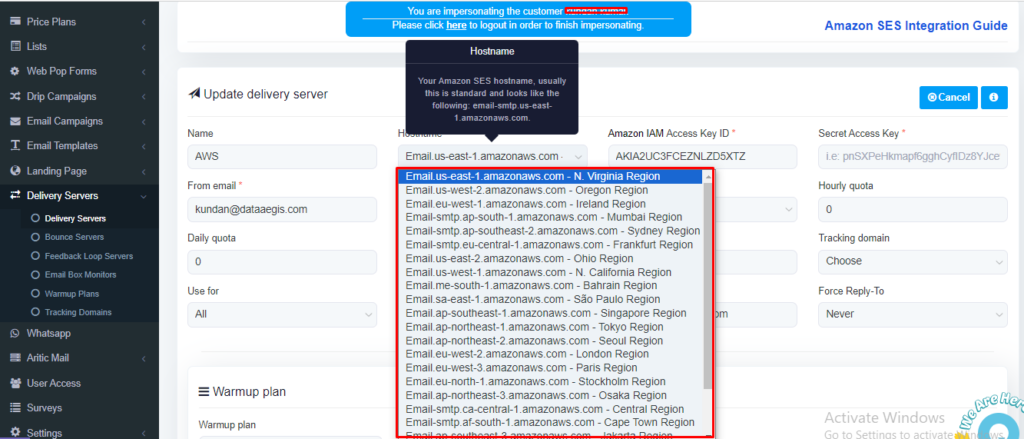This screenshot has width=1024, height=439.
Task: Click the Cancel button
Action: coord(948,97)
